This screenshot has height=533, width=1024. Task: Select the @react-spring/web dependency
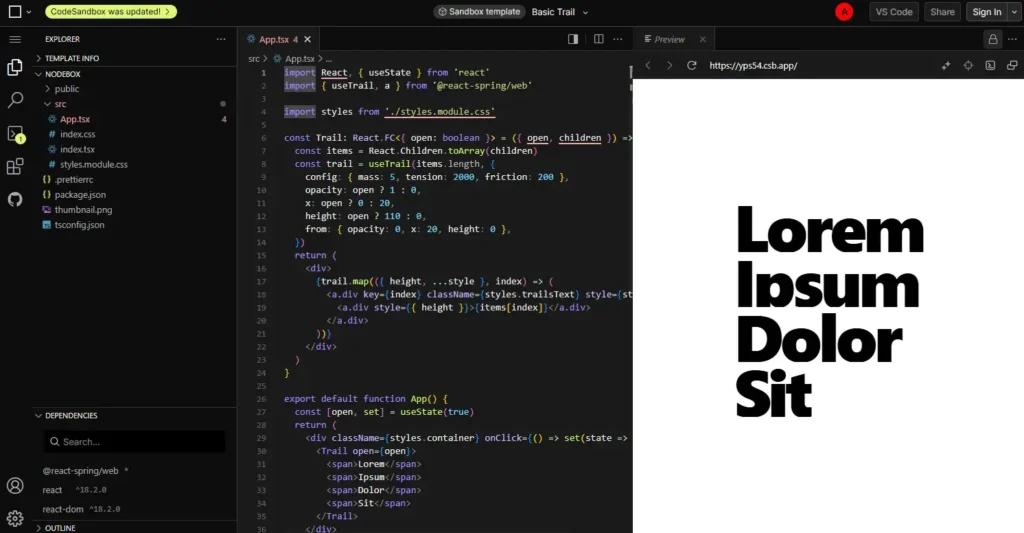pos(80,470)
